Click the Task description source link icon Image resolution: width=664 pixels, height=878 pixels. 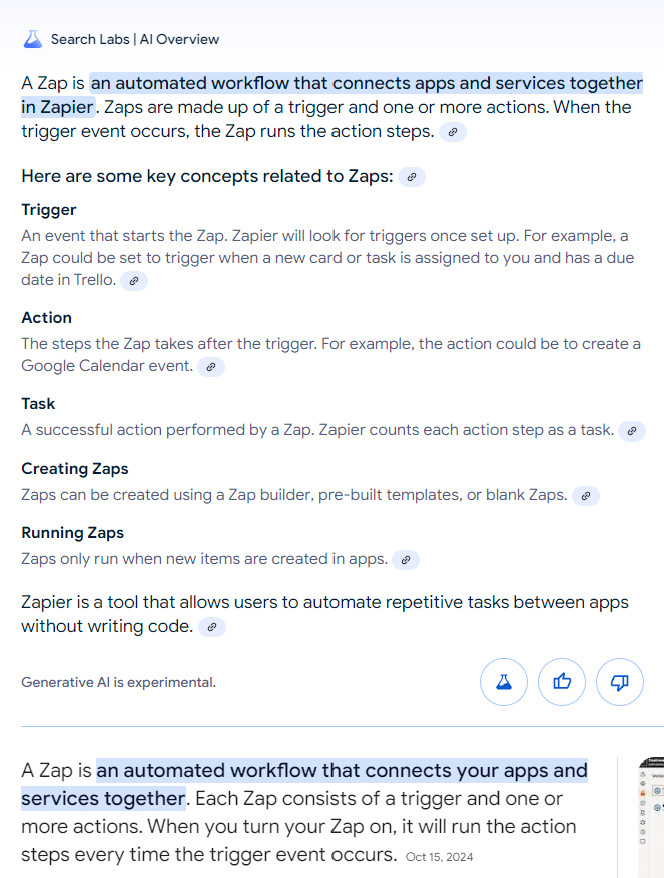[632, 431]
